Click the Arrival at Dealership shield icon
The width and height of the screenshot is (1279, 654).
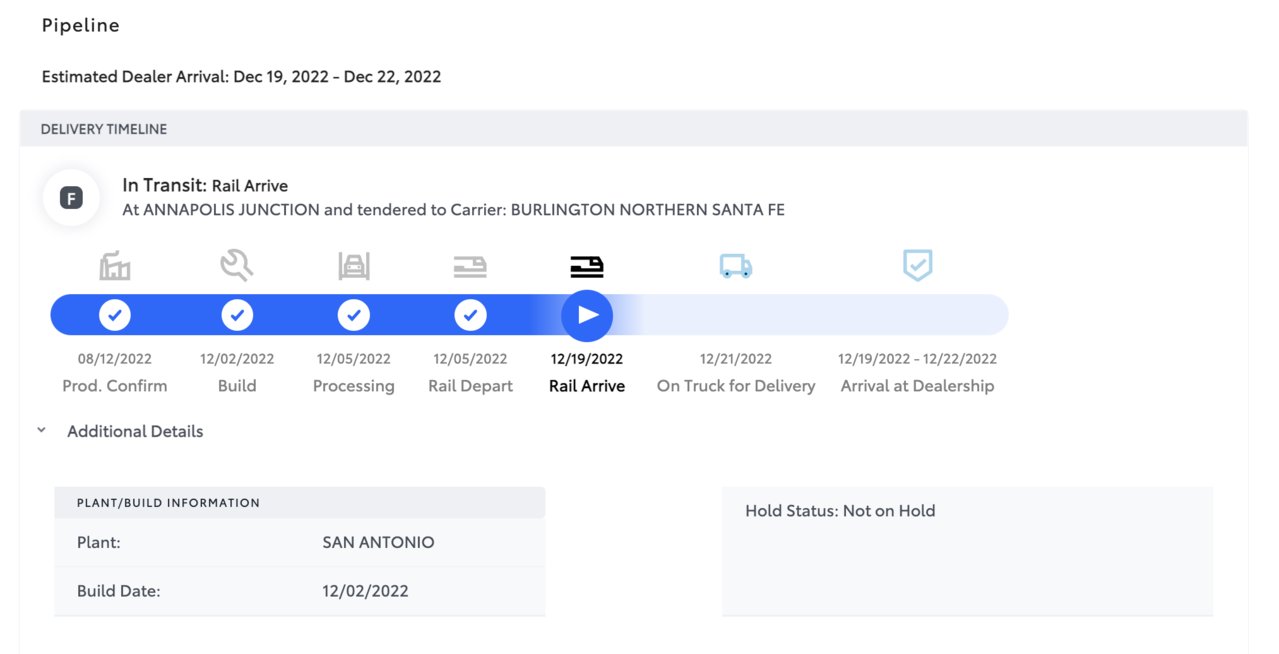click(917, 265)
